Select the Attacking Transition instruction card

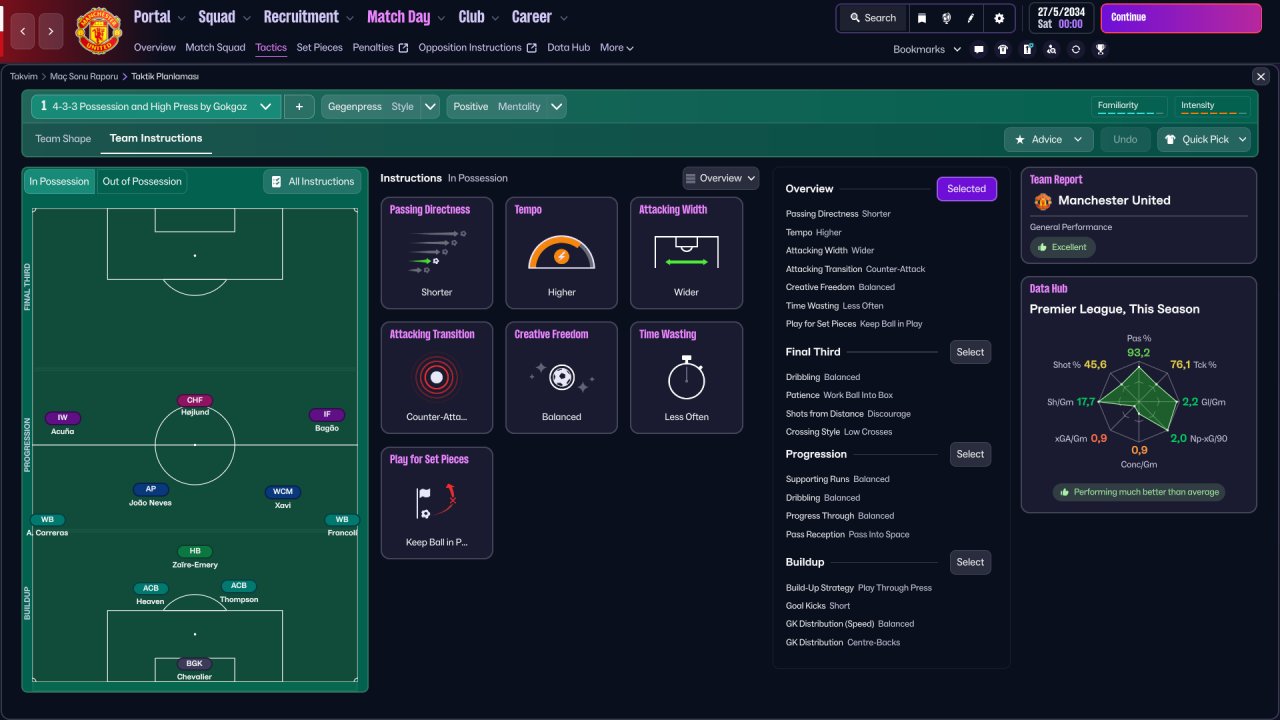[x=437, y=377]
